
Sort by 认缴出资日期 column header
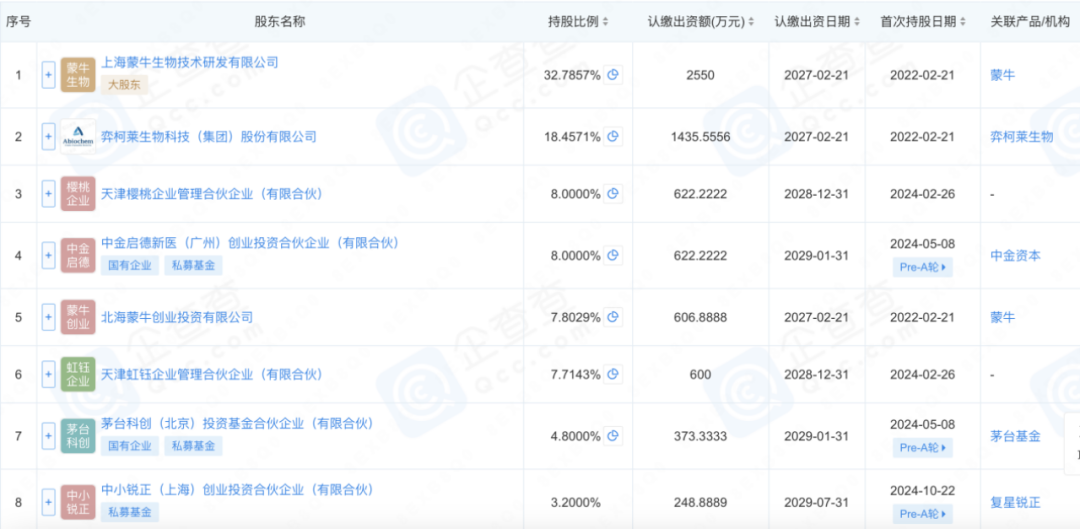(817, 21)
